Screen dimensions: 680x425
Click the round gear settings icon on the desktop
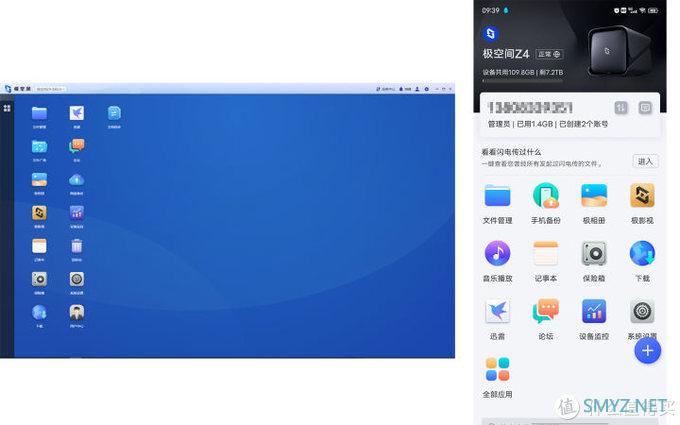click(77, 279)
